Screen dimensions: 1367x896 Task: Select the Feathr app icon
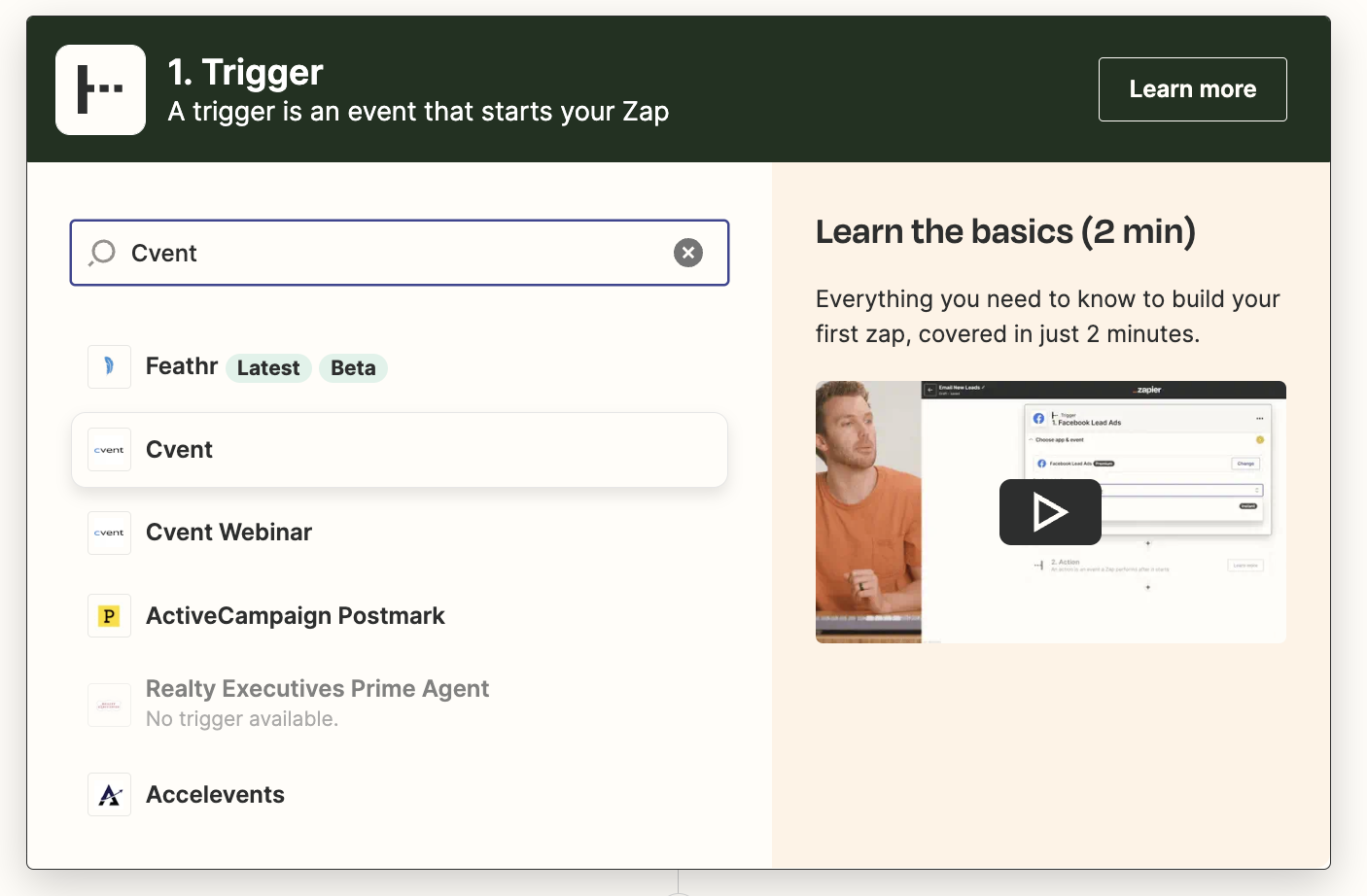pyautogui.click(x=109, y=366)
